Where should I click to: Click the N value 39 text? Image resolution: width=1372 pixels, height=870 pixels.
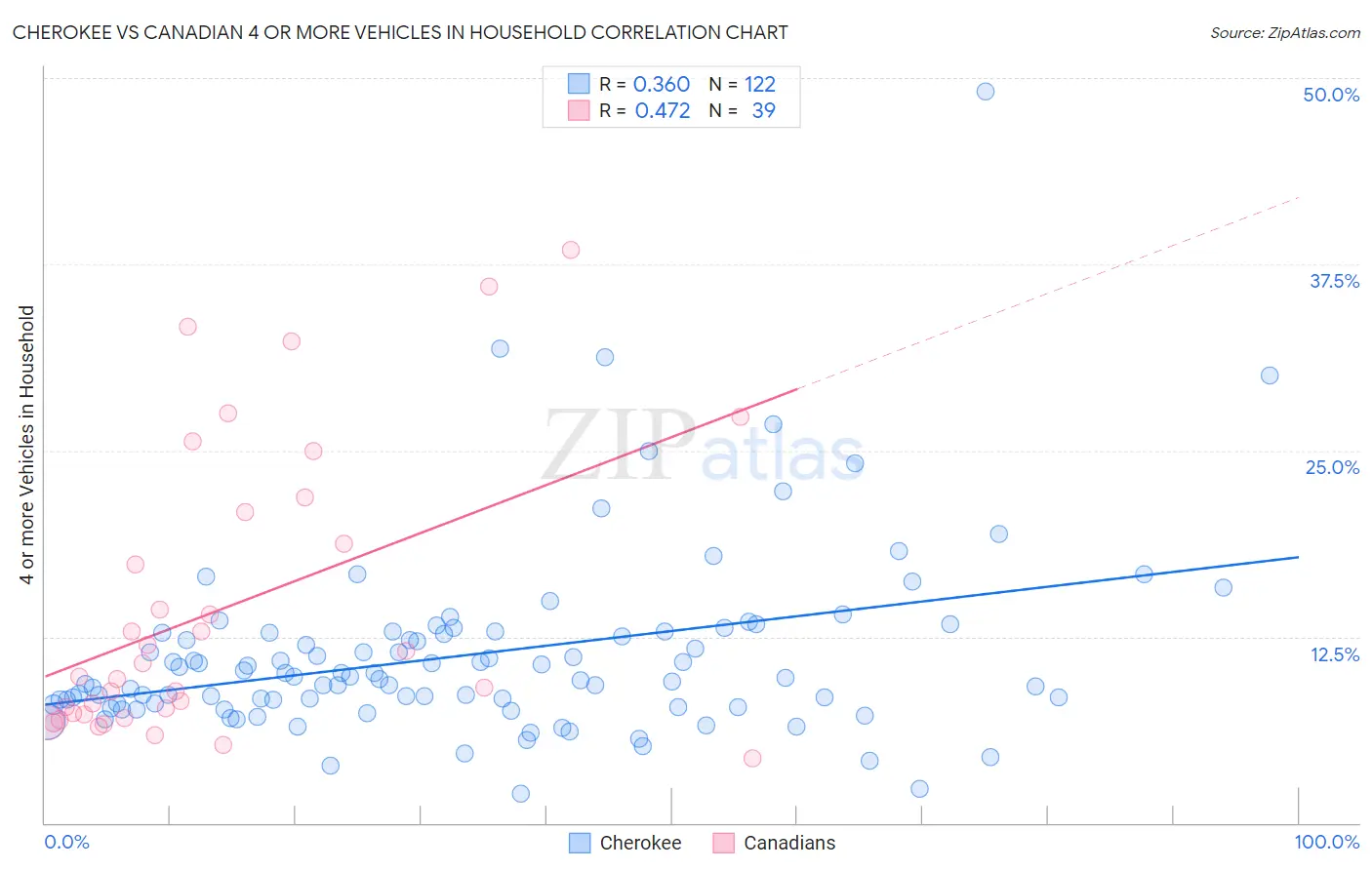(x=764, y=110)
